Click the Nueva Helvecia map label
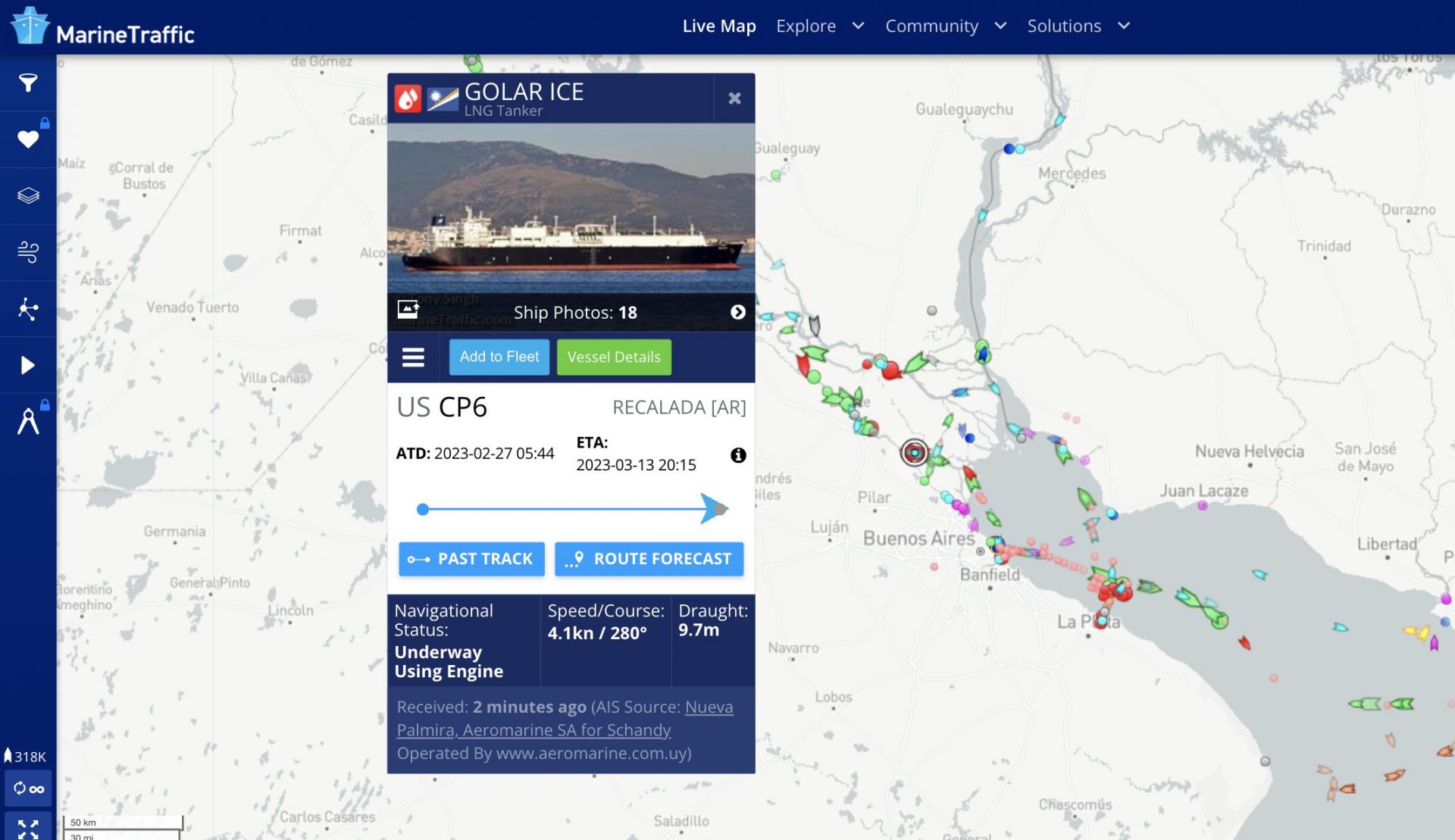 pyautogui.click(x=1250, y=451)
